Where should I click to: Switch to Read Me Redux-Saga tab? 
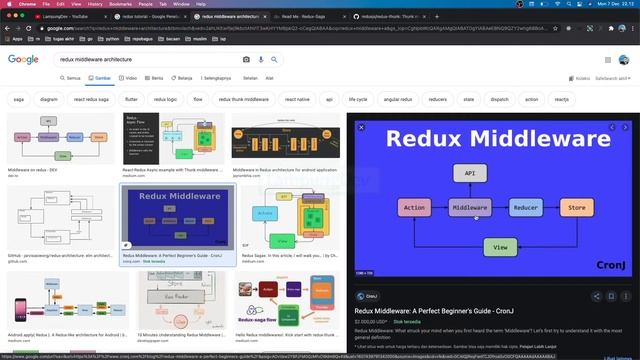(x=309, y=17)
